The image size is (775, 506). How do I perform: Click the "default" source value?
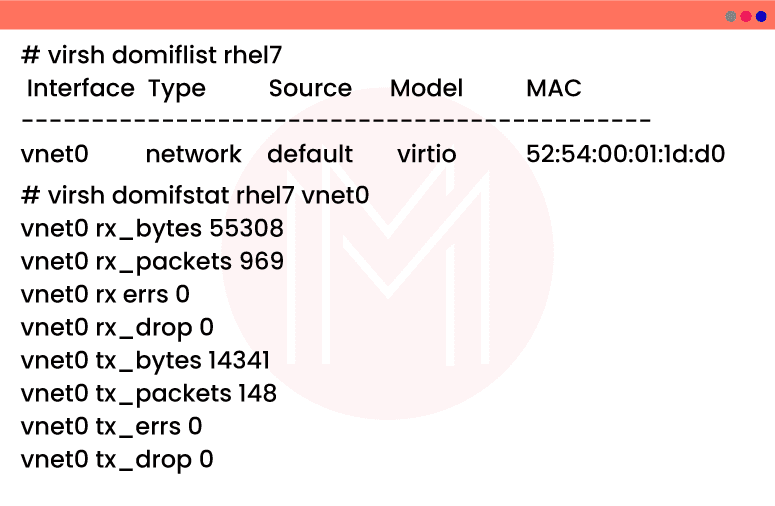310,154
